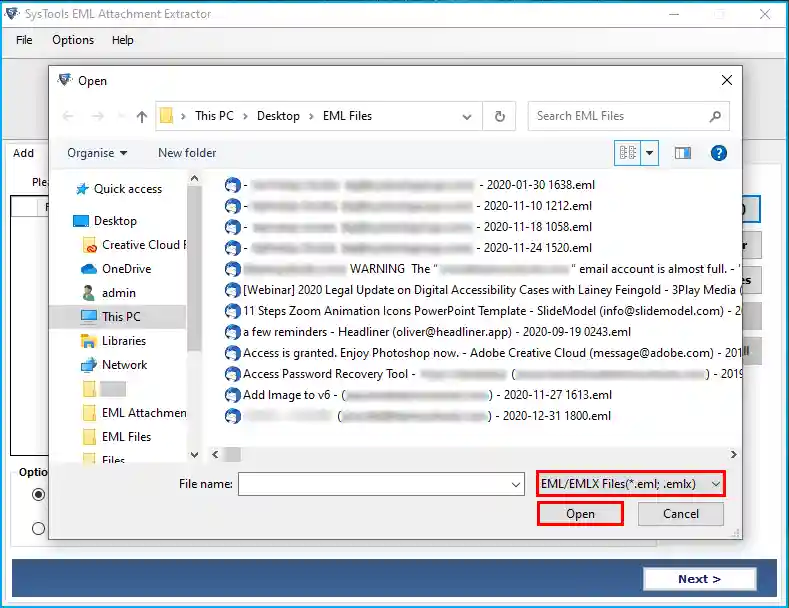Expand the address bar history dropdown

coord(466,117)
